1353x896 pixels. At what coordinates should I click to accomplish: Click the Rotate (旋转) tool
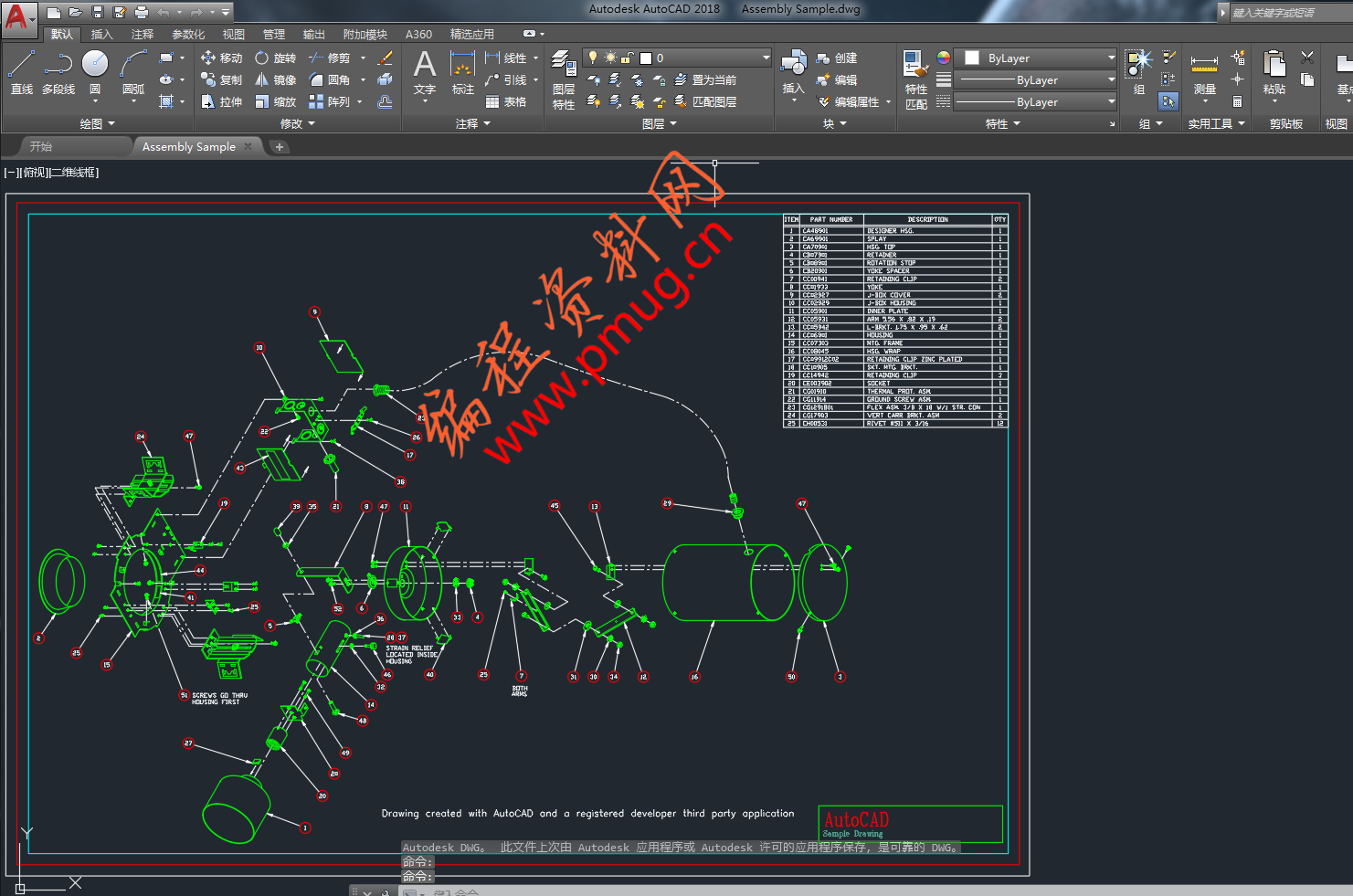(x=276, y=58)
